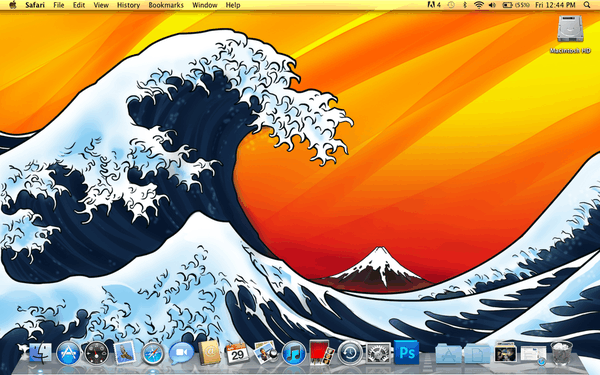
Task: Expand the Applications folder stack in the Dock
Action: (x=448, y=353)
